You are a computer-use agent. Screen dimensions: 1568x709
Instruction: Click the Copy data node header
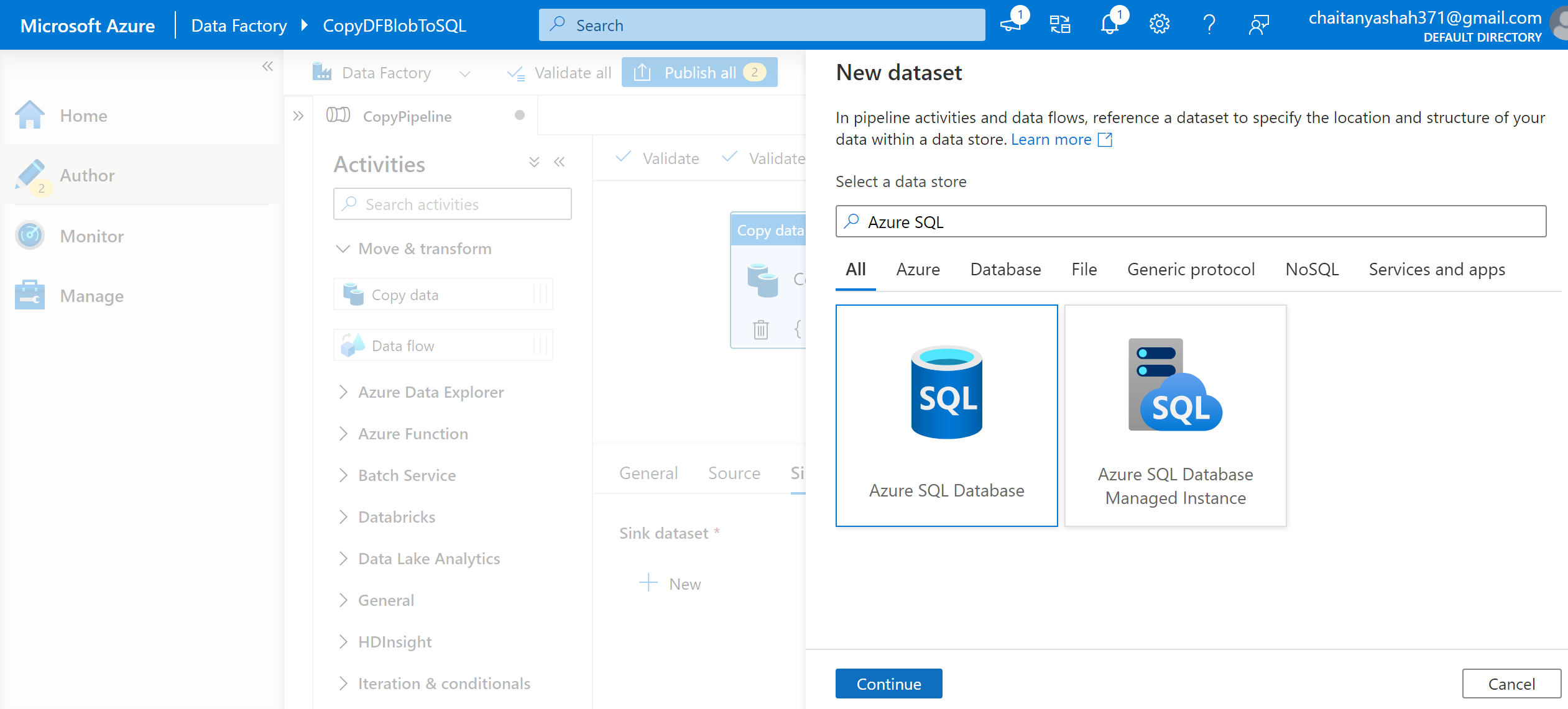point(769,230)
